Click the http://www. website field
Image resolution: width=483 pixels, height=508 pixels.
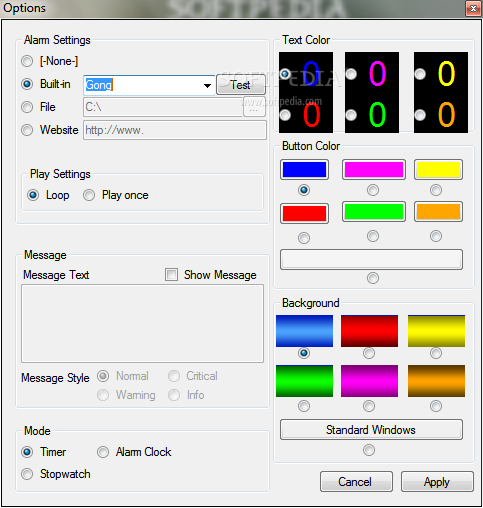(x=175, y=130)
